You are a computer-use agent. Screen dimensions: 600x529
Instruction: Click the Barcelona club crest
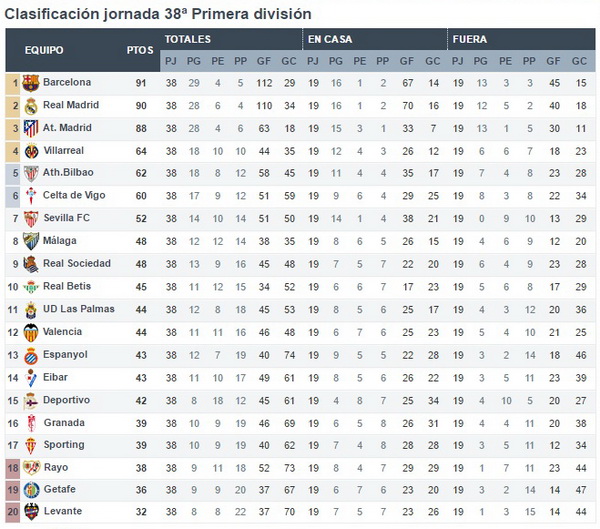point(31,83)
